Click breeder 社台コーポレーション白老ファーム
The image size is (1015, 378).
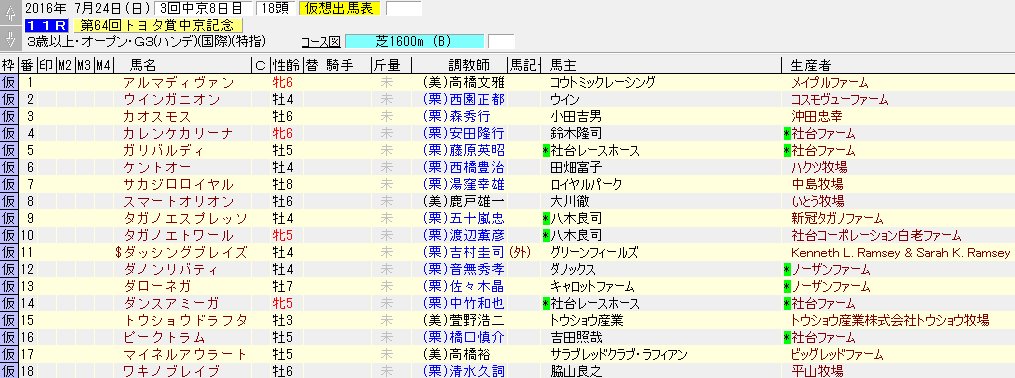tap(876, 236)
